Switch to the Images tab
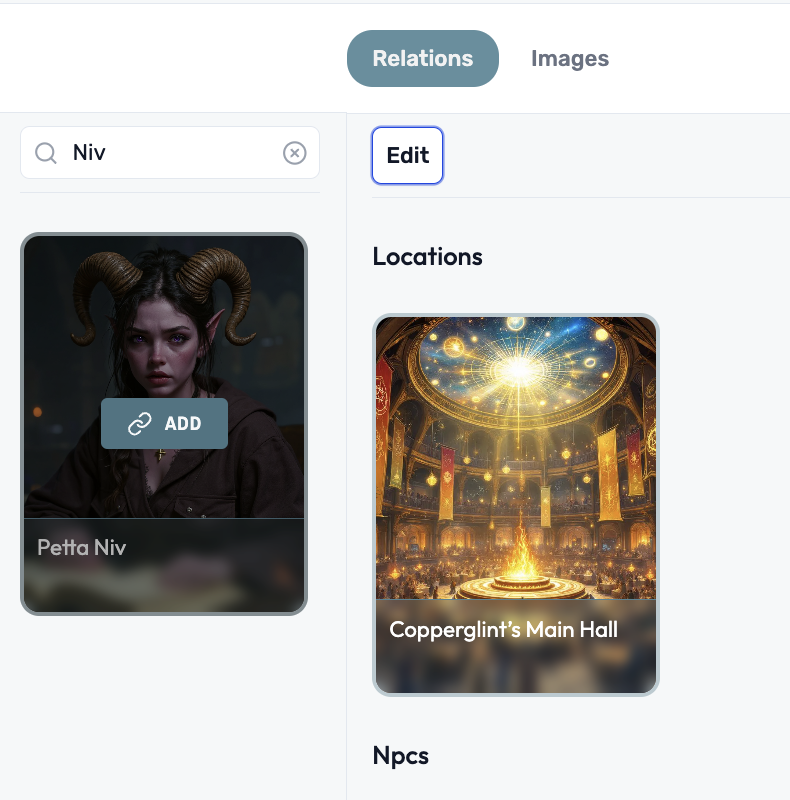Screen dimensions: 790x800 tap(569, 58)
